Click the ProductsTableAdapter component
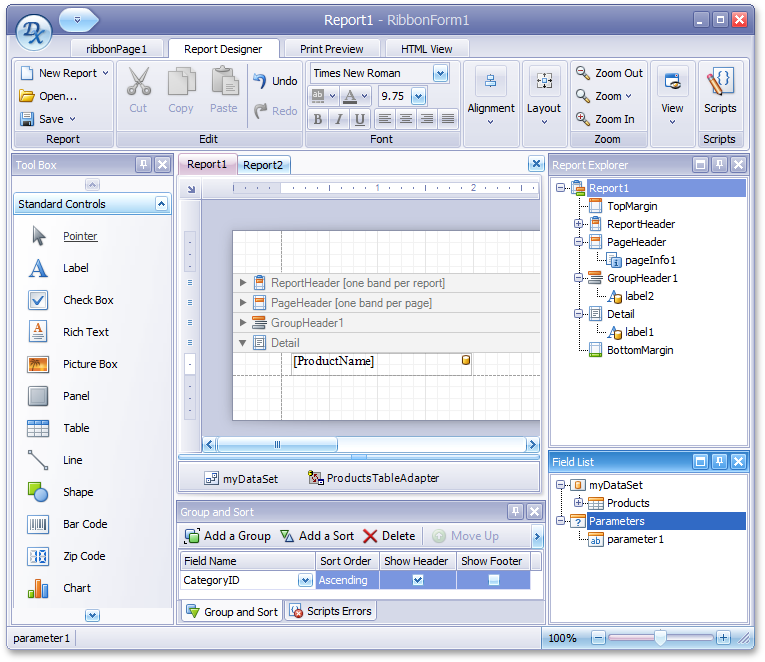 click(x=374, y=478)
